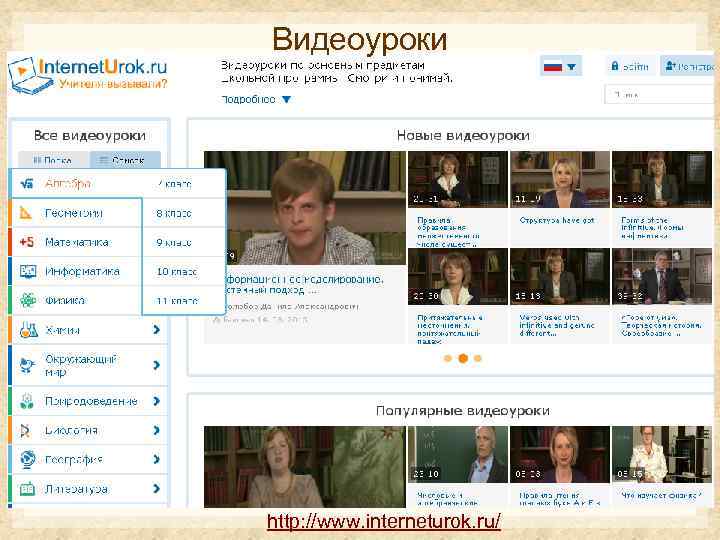This screenshot has height=540, width=720.
Task: Open the Структура have got lesson link
Action: pos(557,220)
